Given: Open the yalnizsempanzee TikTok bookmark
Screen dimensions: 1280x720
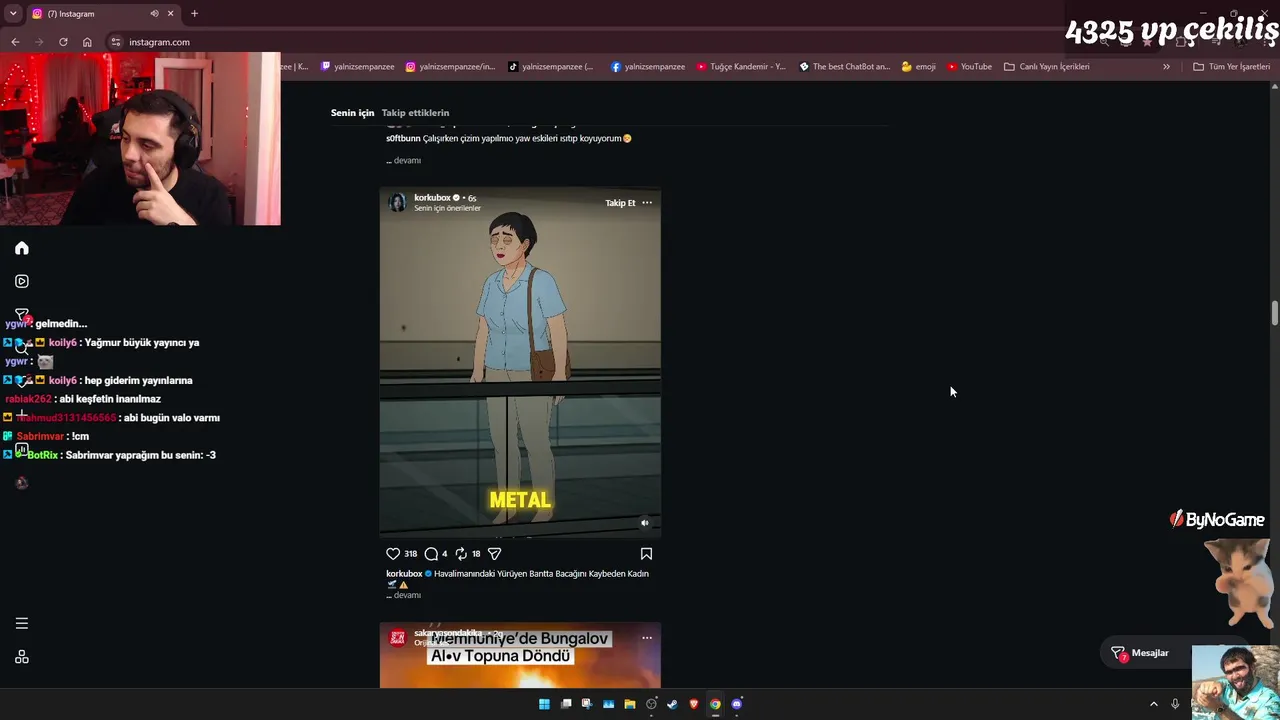Looking at the screenshot, I should 551,67.
